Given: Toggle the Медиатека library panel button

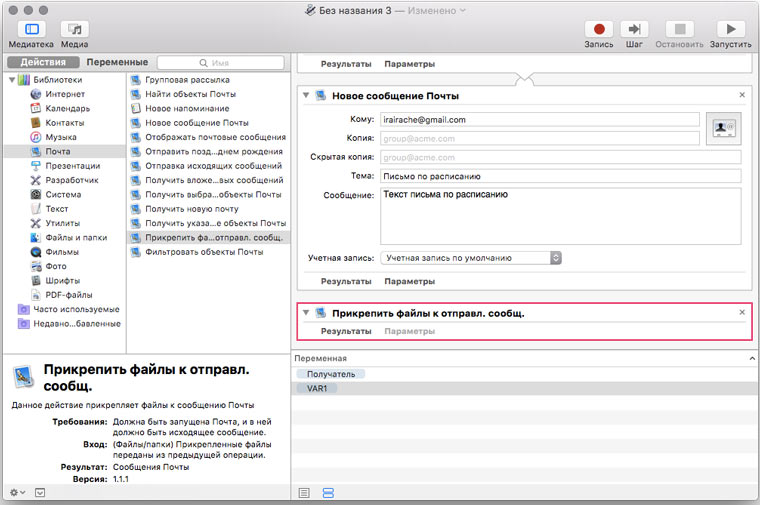Looking at the screenshot, I should point(32,29).
